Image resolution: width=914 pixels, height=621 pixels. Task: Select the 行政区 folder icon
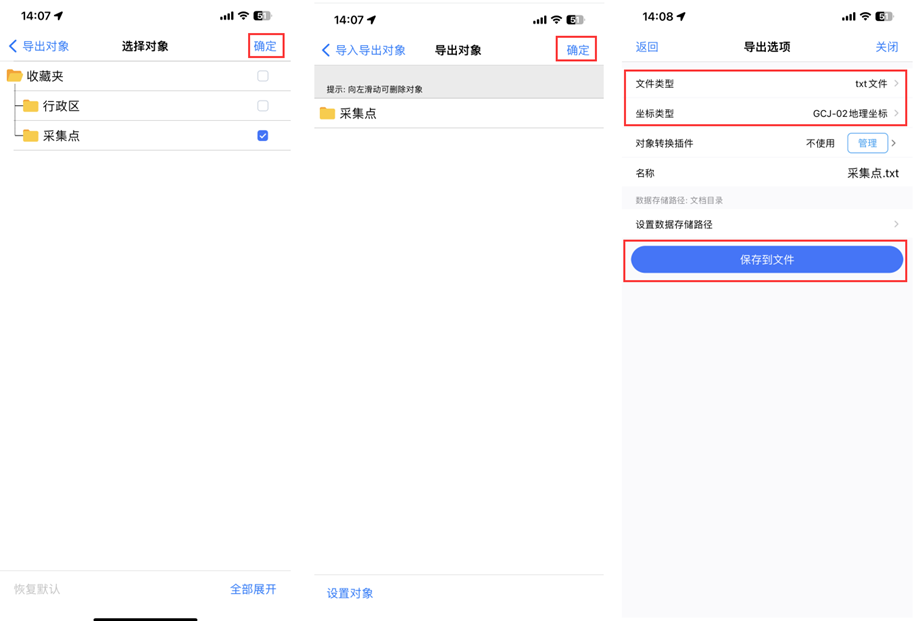point(30,105)
